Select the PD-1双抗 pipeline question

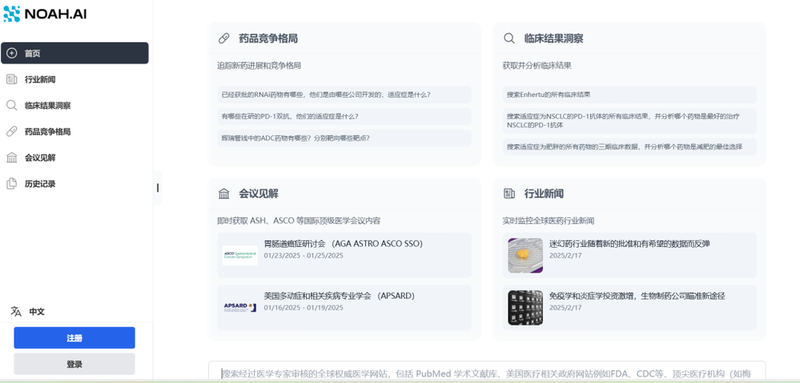(x=344, y=116)
